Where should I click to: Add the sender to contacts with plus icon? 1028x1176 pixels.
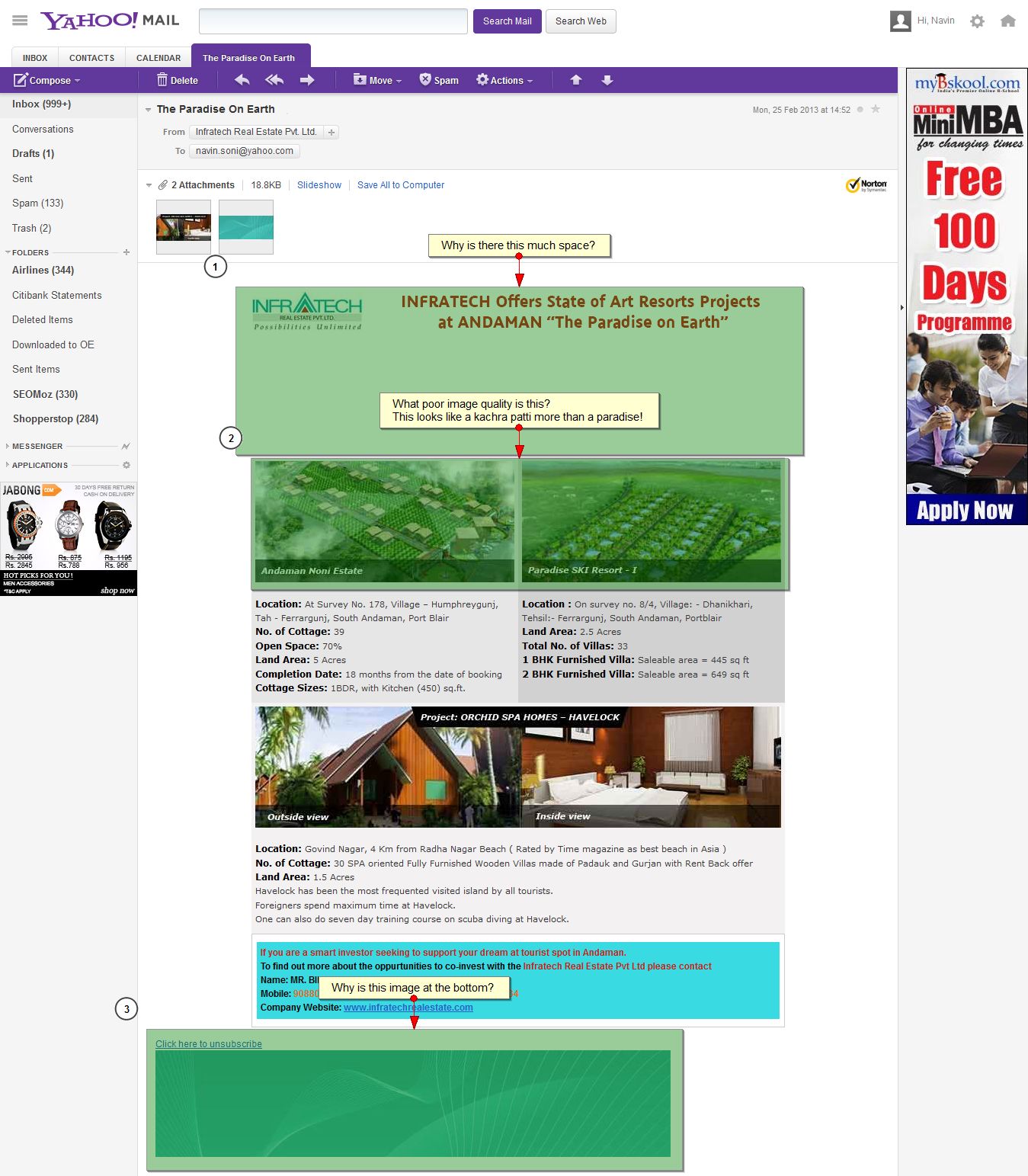pos(331,132)
